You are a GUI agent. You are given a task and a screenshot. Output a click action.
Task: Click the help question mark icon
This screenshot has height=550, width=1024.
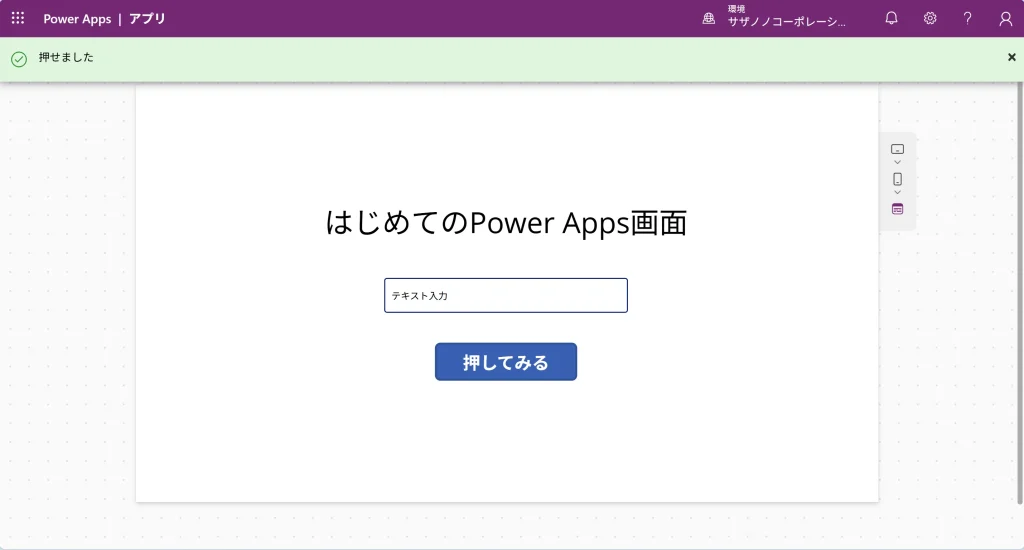click(x=967, y=18)
